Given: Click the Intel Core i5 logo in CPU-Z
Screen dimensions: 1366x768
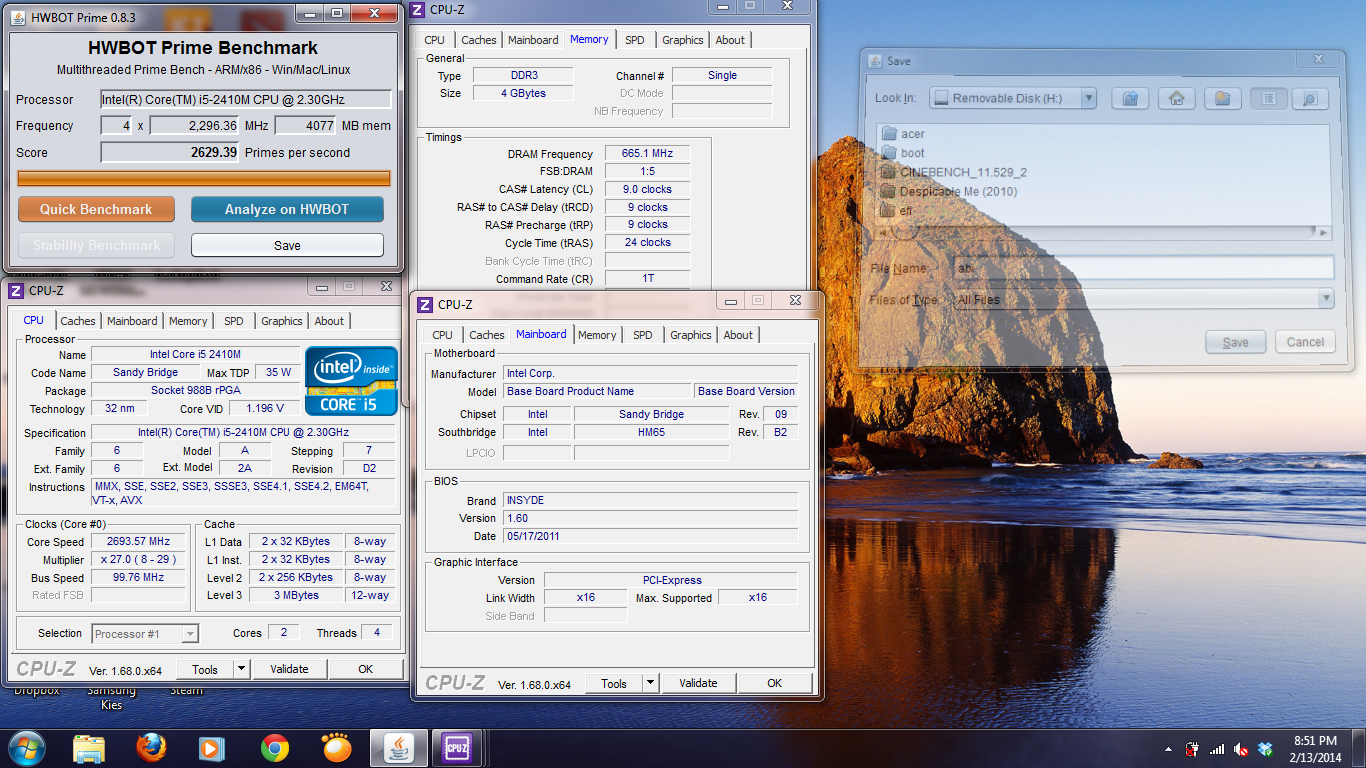Looking at the screenshot, I should [x=351, y=380].
